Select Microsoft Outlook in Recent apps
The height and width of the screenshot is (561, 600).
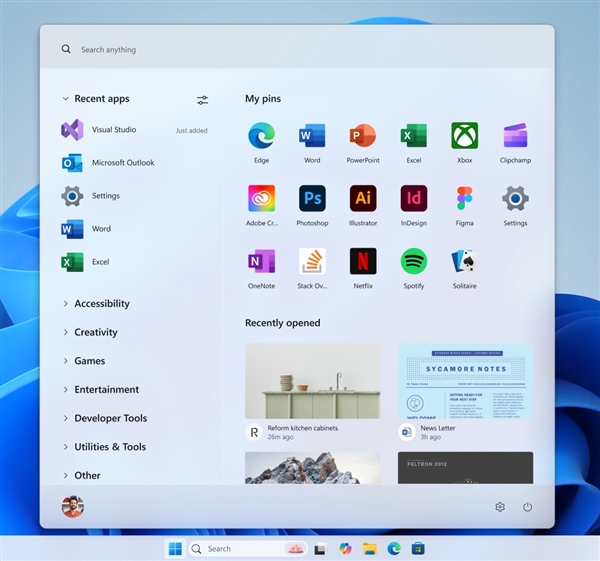click(x=122, y=163)
